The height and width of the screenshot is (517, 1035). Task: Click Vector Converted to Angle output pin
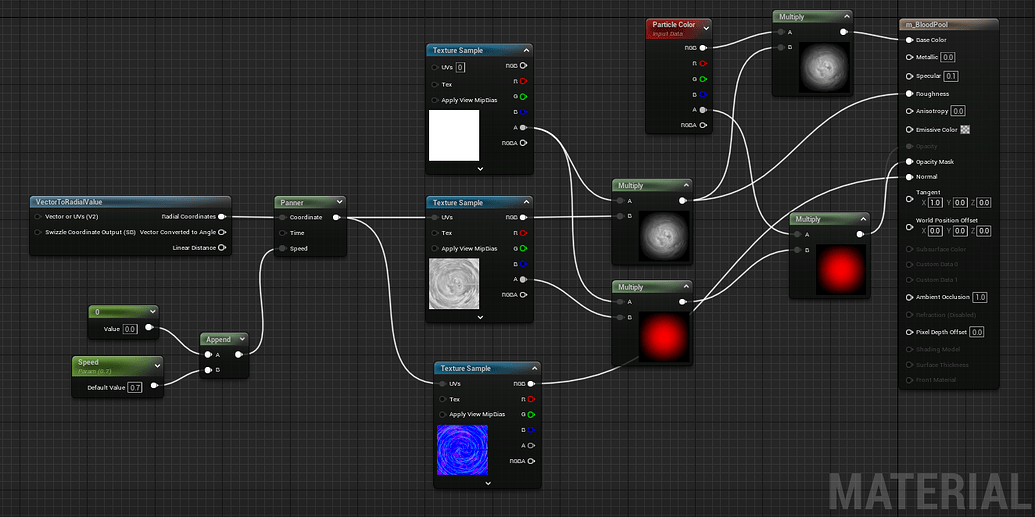pyautogui.click(x=222, y=232)
